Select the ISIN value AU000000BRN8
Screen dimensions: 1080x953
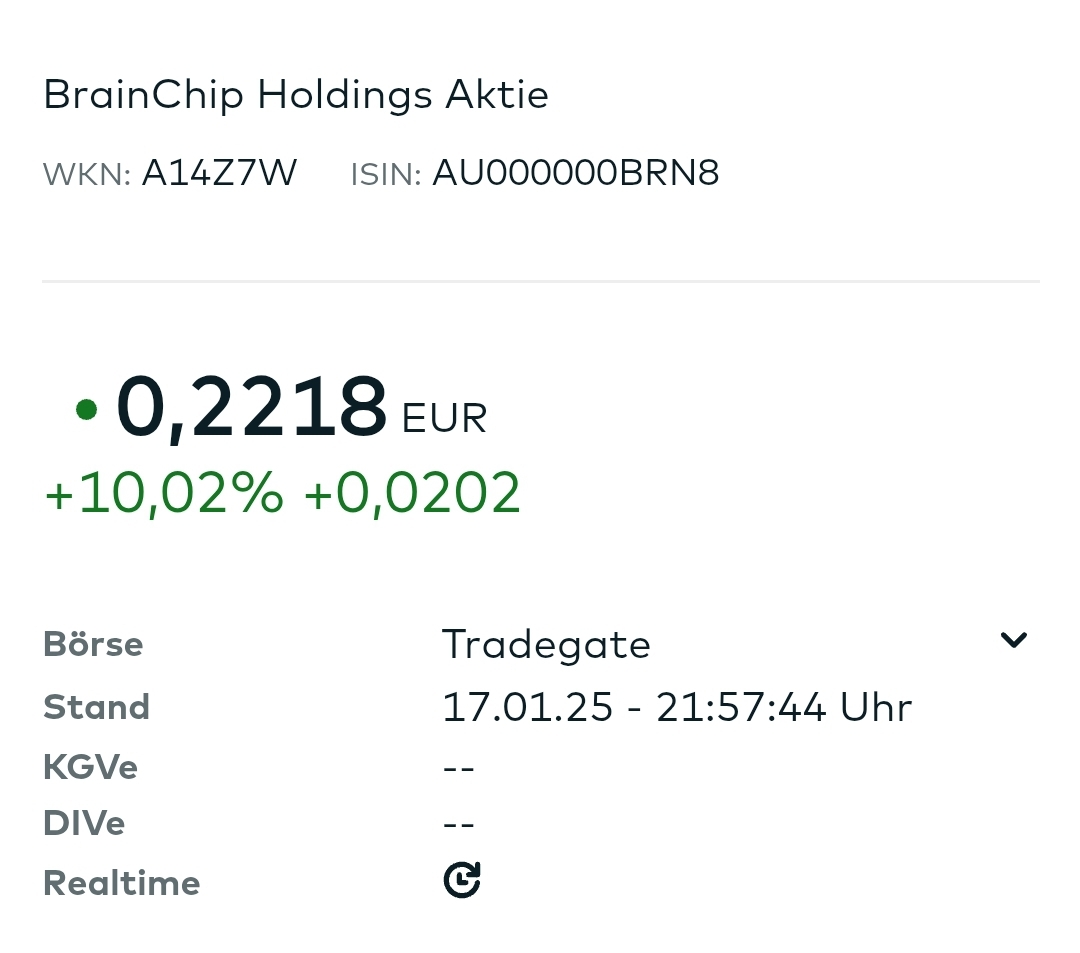point(575,172)
